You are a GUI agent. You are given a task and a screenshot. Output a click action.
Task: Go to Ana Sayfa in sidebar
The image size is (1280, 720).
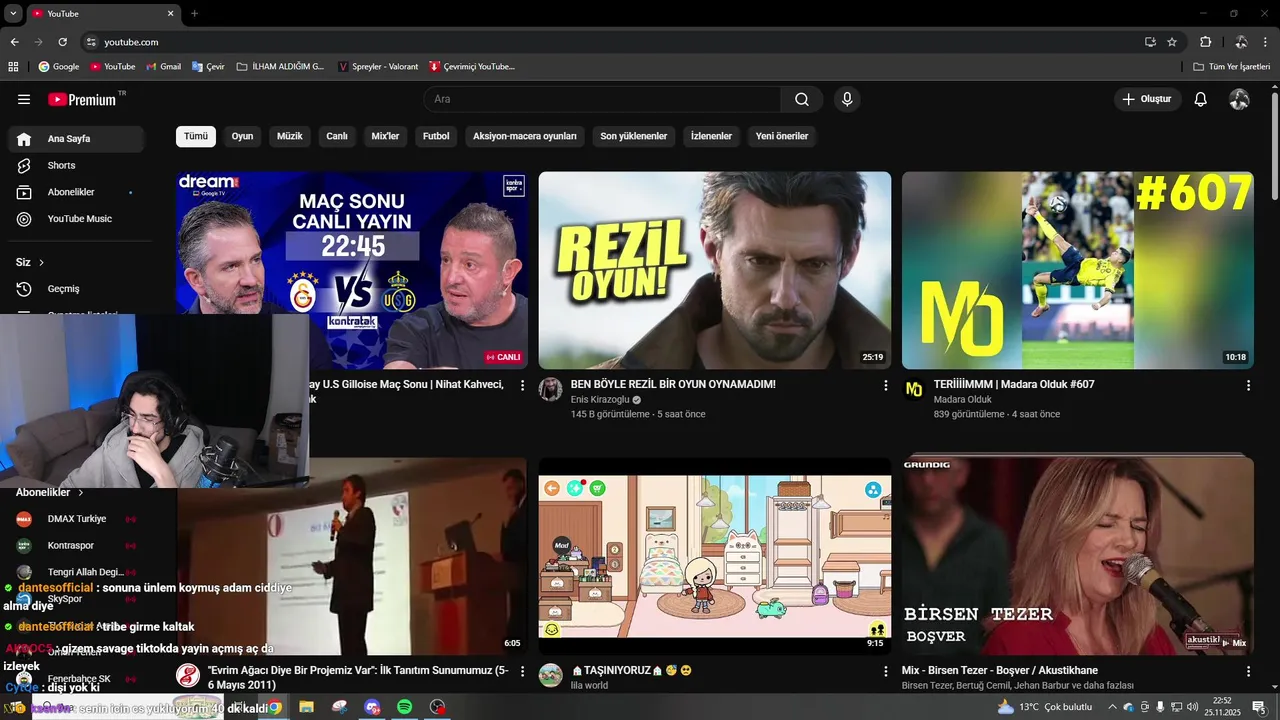point(76,139)
